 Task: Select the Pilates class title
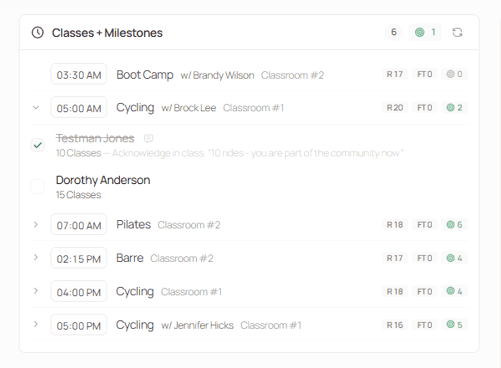point(133,225)
